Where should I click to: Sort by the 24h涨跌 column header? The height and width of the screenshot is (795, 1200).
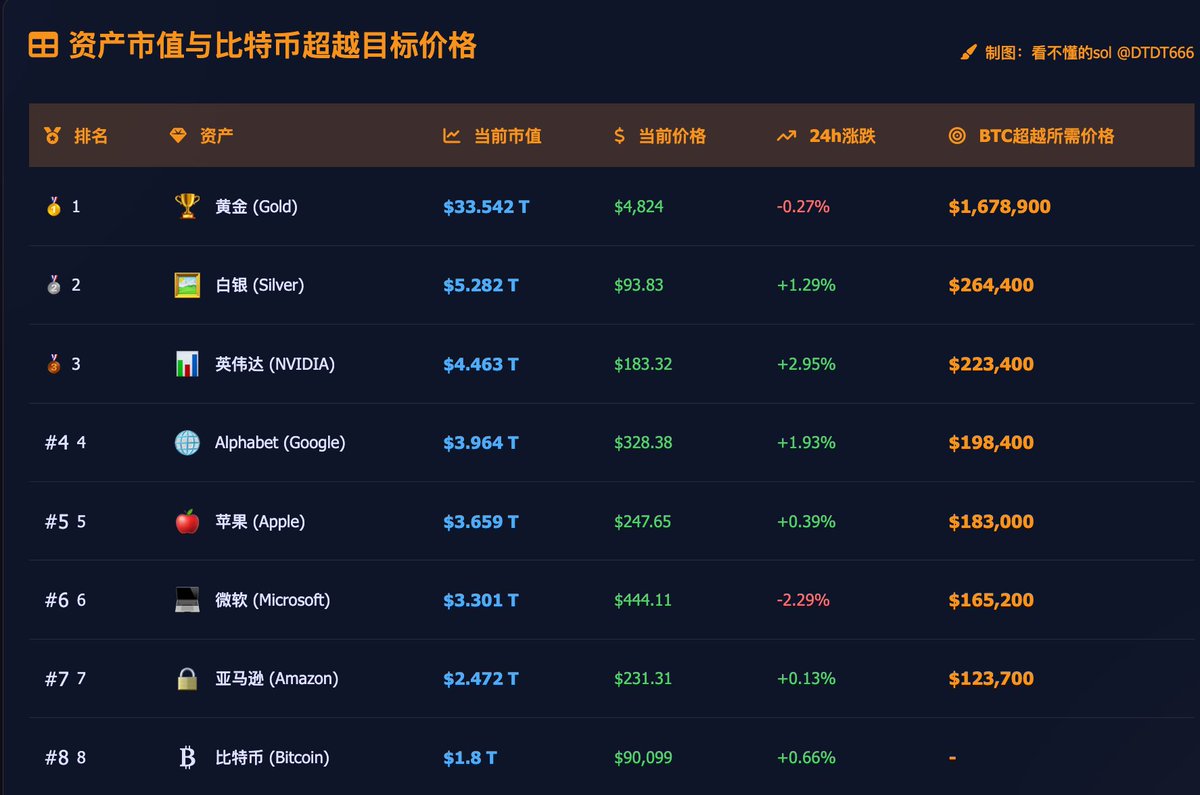point(842,136)
